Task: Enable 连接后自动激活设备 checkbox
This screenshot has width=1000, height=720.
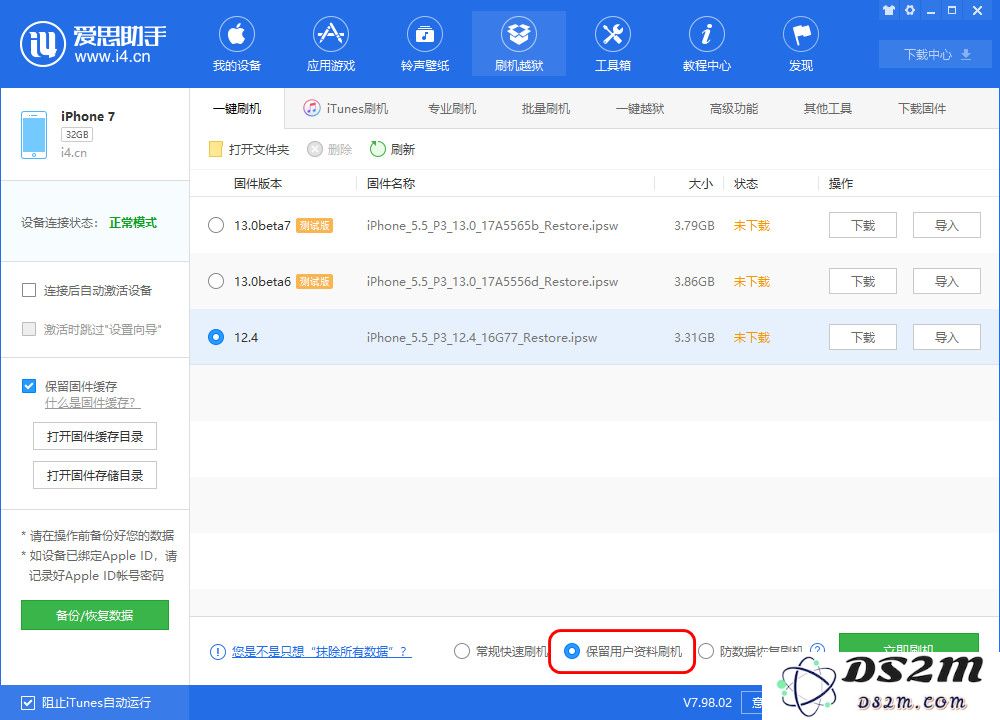Action: [29, 291]
